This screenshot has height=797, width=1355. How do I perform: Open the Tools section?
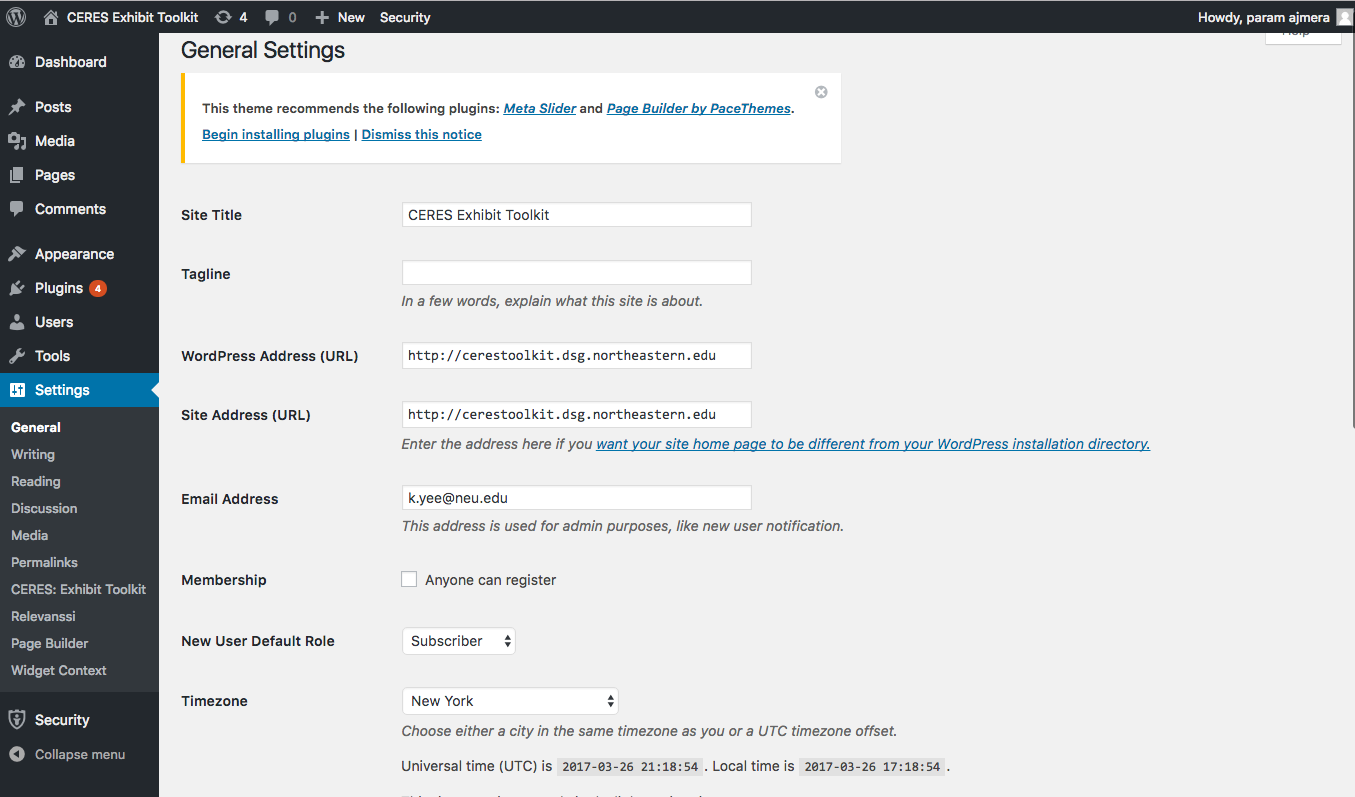[52, 356]
